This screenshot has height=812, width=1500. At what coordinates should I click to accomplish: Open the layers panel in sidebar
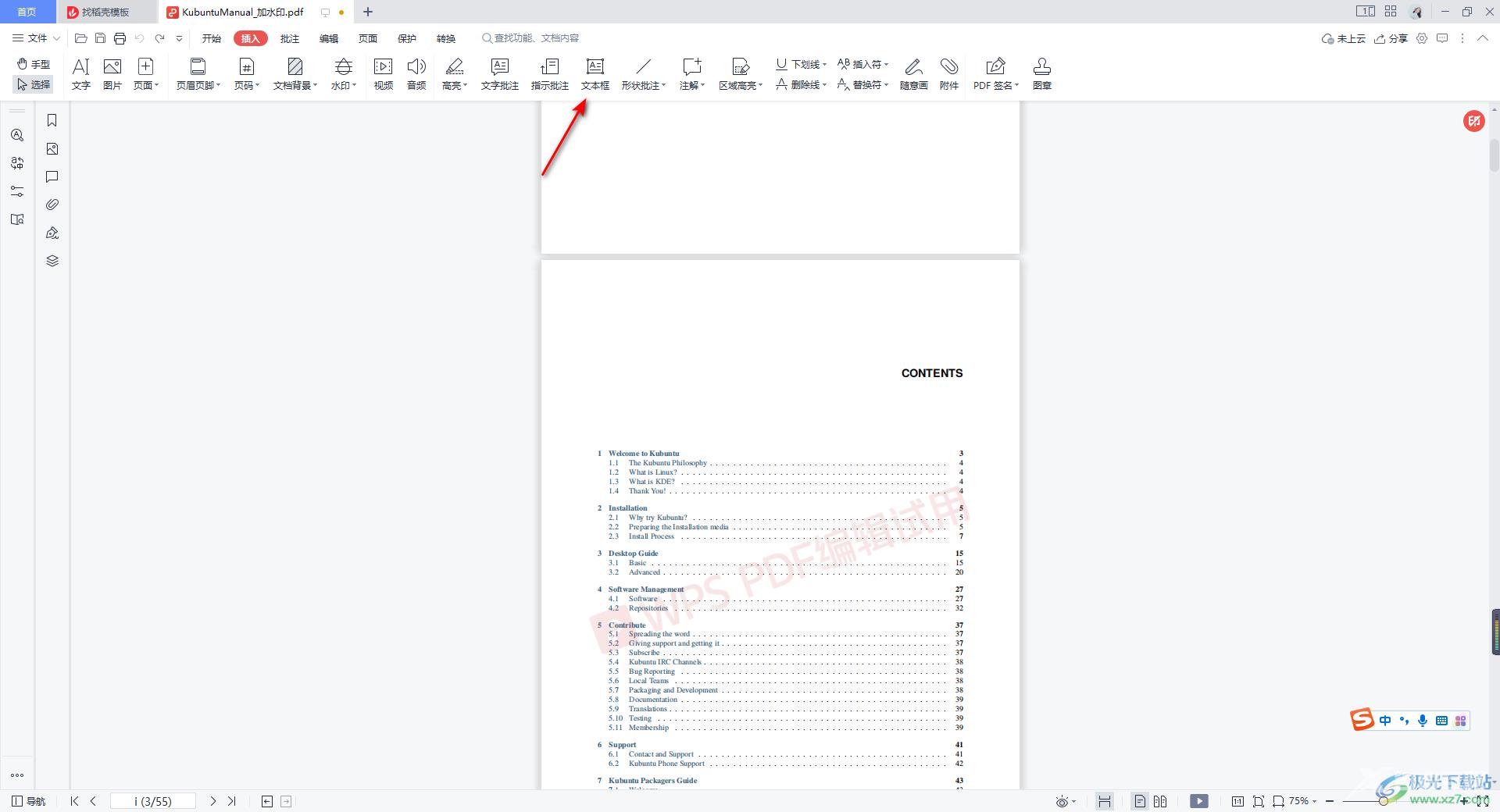point(52,261)
